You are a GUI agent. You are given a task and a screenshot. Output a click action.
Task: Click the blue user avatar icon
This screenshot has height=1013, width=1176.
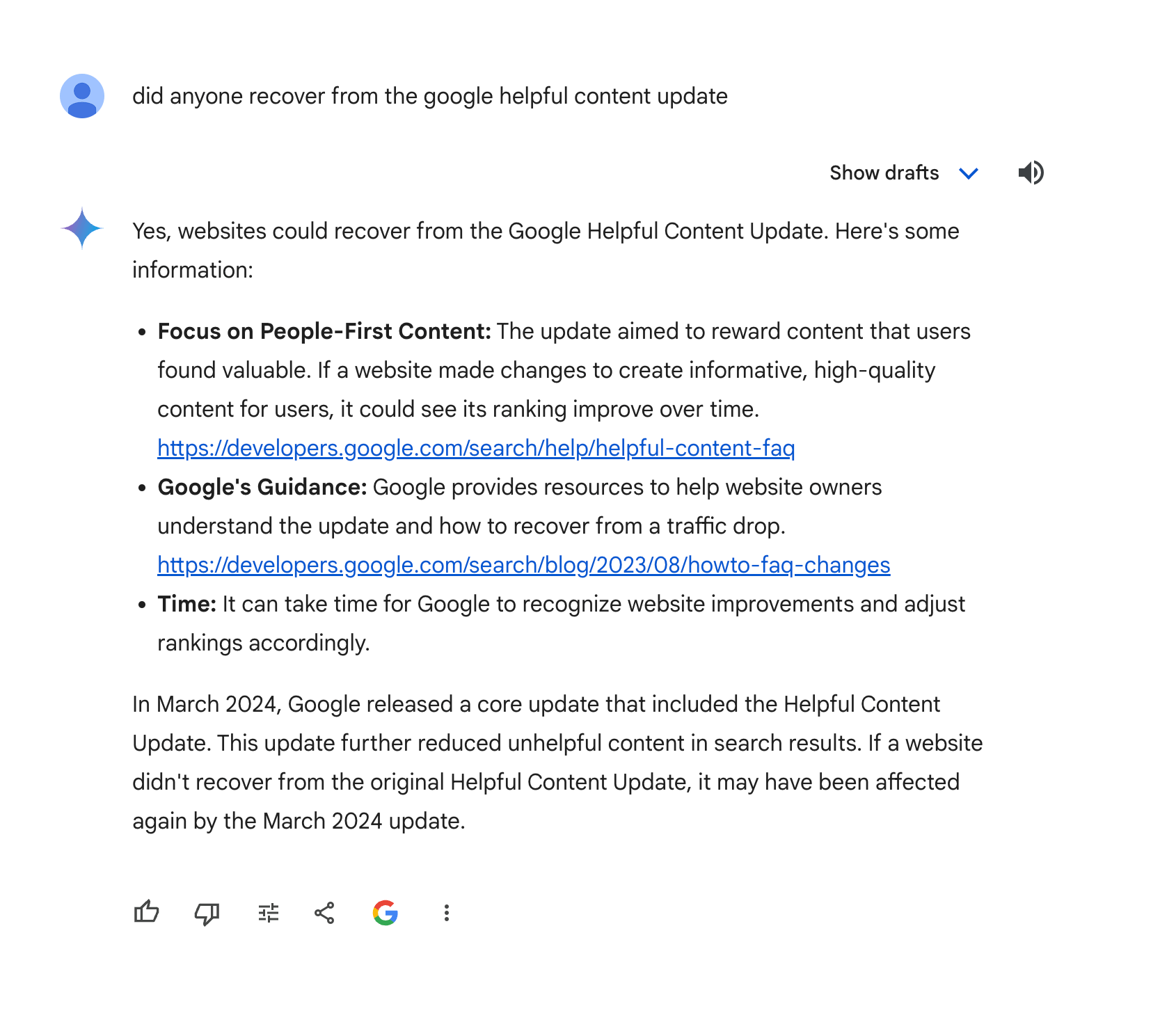tap(82, 96)
